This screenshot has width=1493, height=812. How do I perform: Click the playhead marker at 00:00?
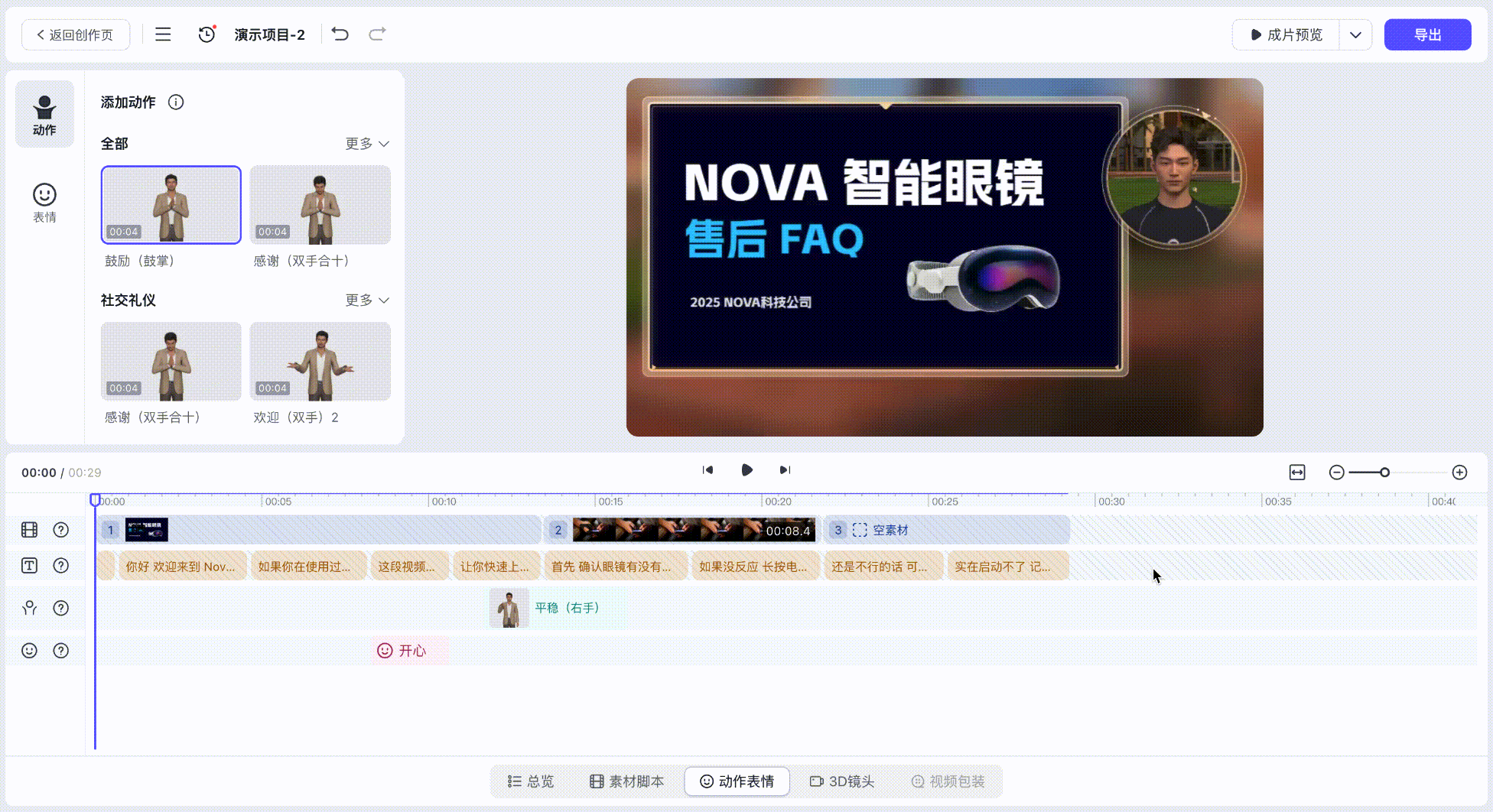(x=95, y=500)
